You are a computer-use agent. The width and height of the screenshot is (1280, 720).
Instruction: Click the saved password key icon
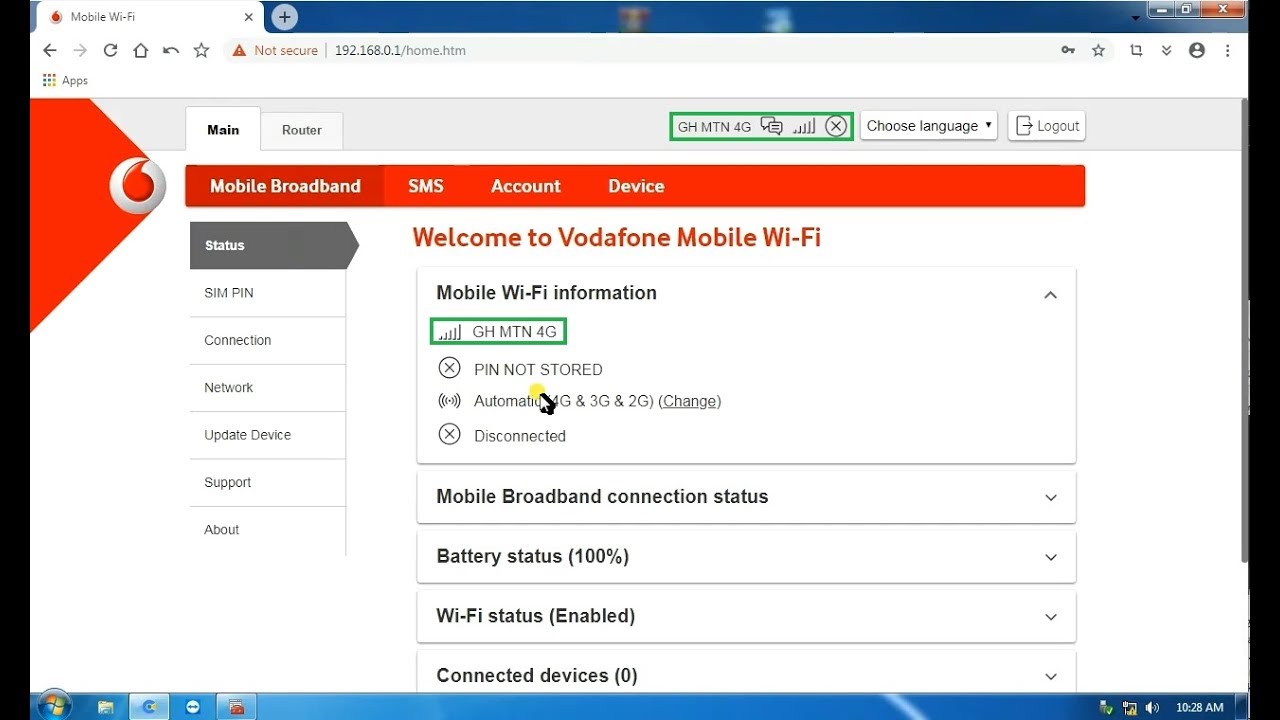click(x=1068, y=50)
